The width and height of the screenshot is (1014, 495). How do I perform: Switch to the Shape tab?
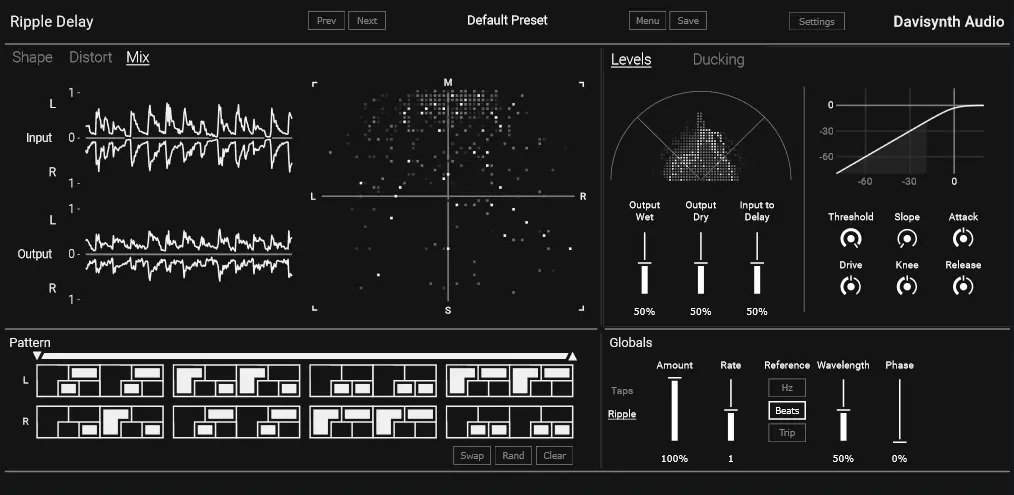coord(32,58)
